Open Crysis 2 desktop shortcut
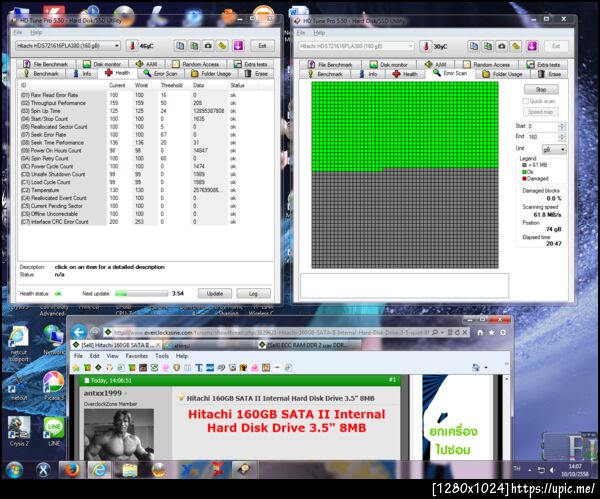 pyautogui.click(x=19, y=431)
